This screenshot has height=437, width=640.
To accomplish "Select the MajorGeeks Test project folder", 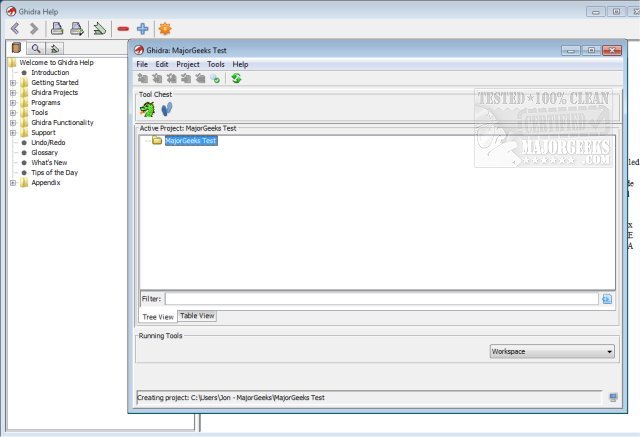I will coord(191,141).
